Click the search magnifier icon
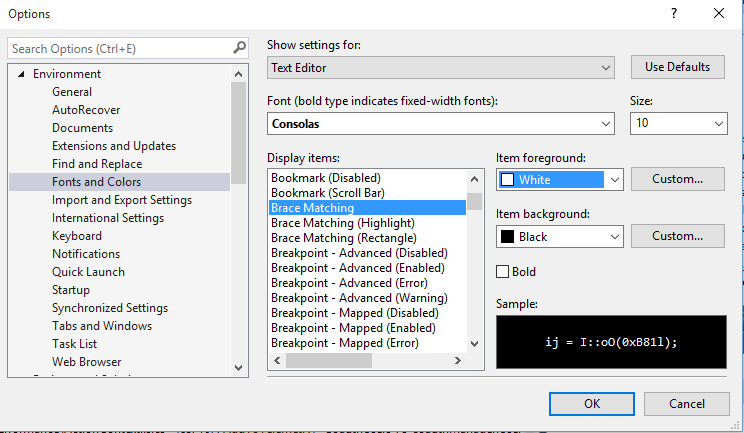Viewport: 744px width, 433px height. tap(240, 47)
